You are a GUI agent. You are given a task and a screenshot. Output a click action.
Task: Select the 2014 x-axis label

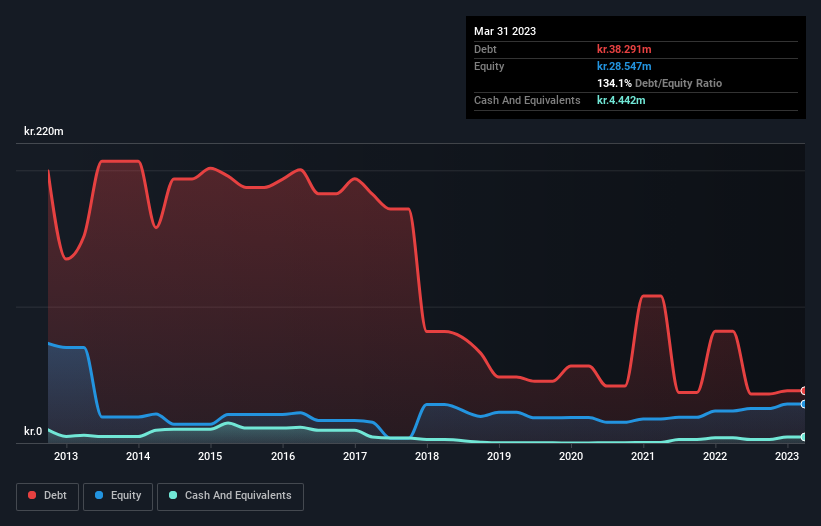click(138, 456)
